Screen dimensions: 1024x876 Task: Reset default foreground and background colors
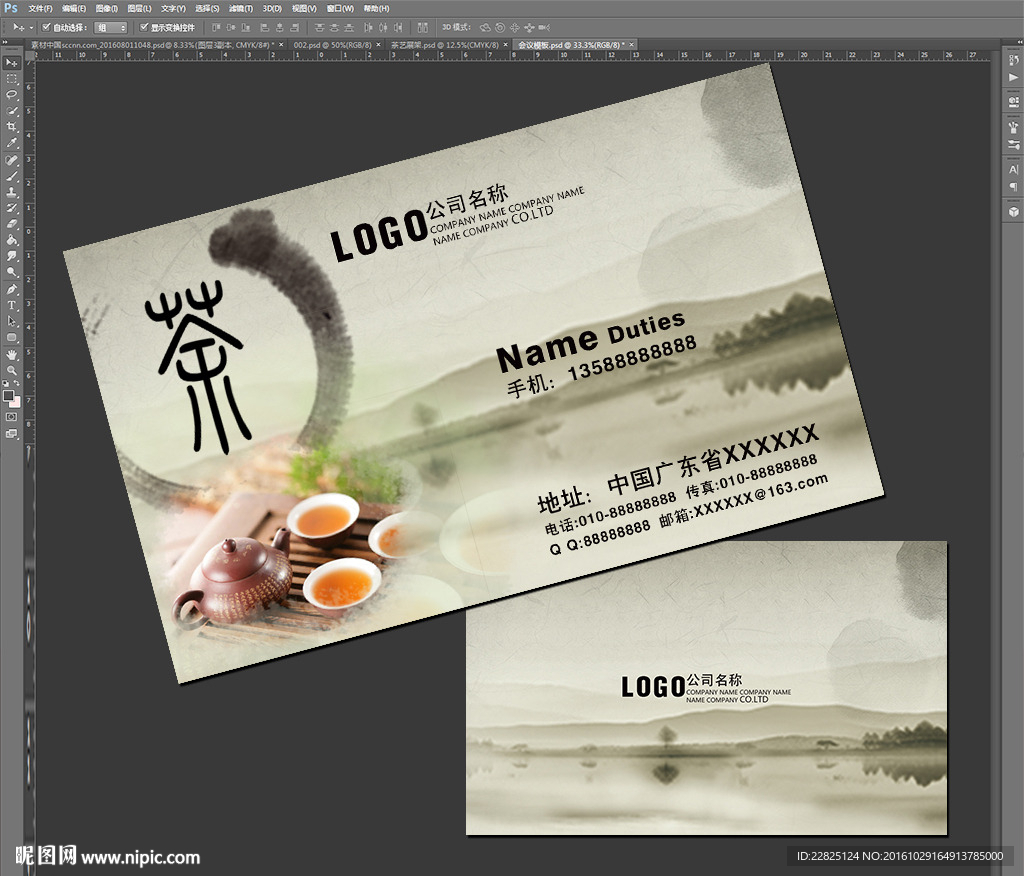[x=6, y=383]
